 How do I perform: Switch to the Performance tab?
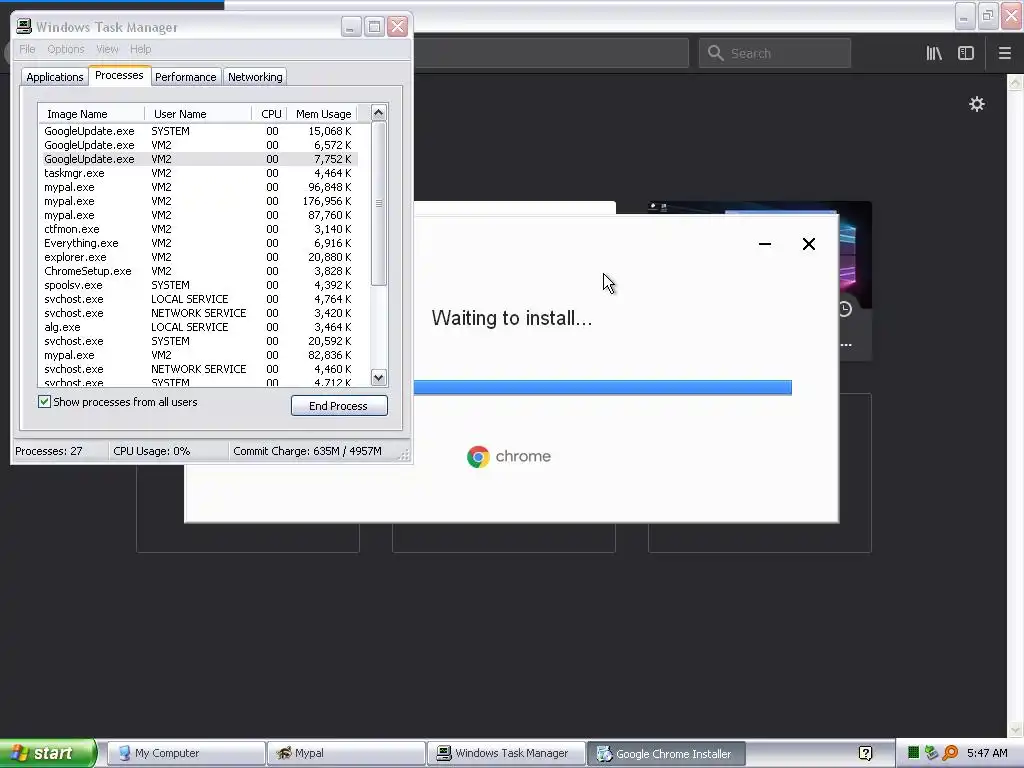pyautogui.click(x=185, y=77)
